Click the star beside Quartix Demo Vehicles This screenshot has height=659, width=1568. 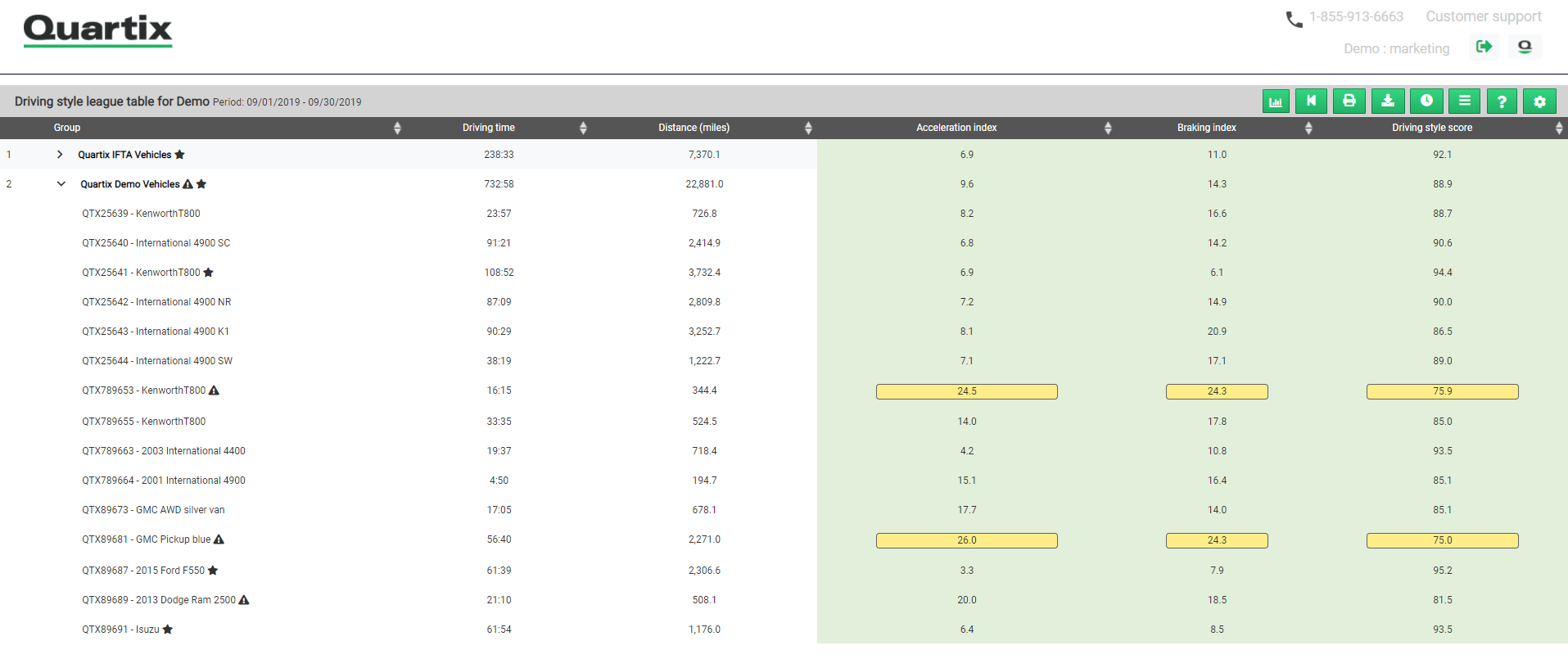point(201,184)
